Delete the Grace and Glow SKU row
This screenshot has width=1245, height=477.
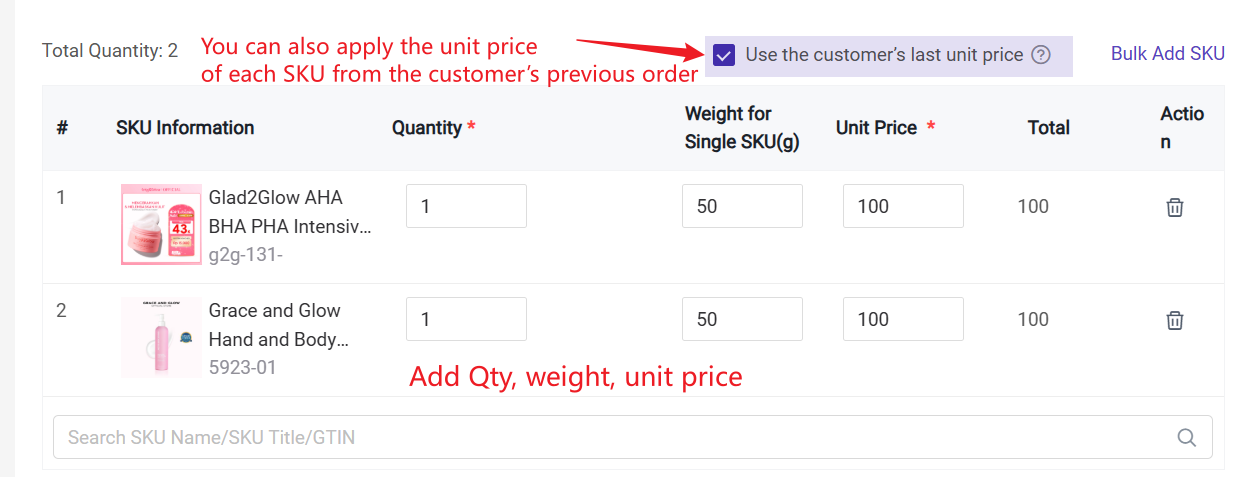tap(1175, 320)
